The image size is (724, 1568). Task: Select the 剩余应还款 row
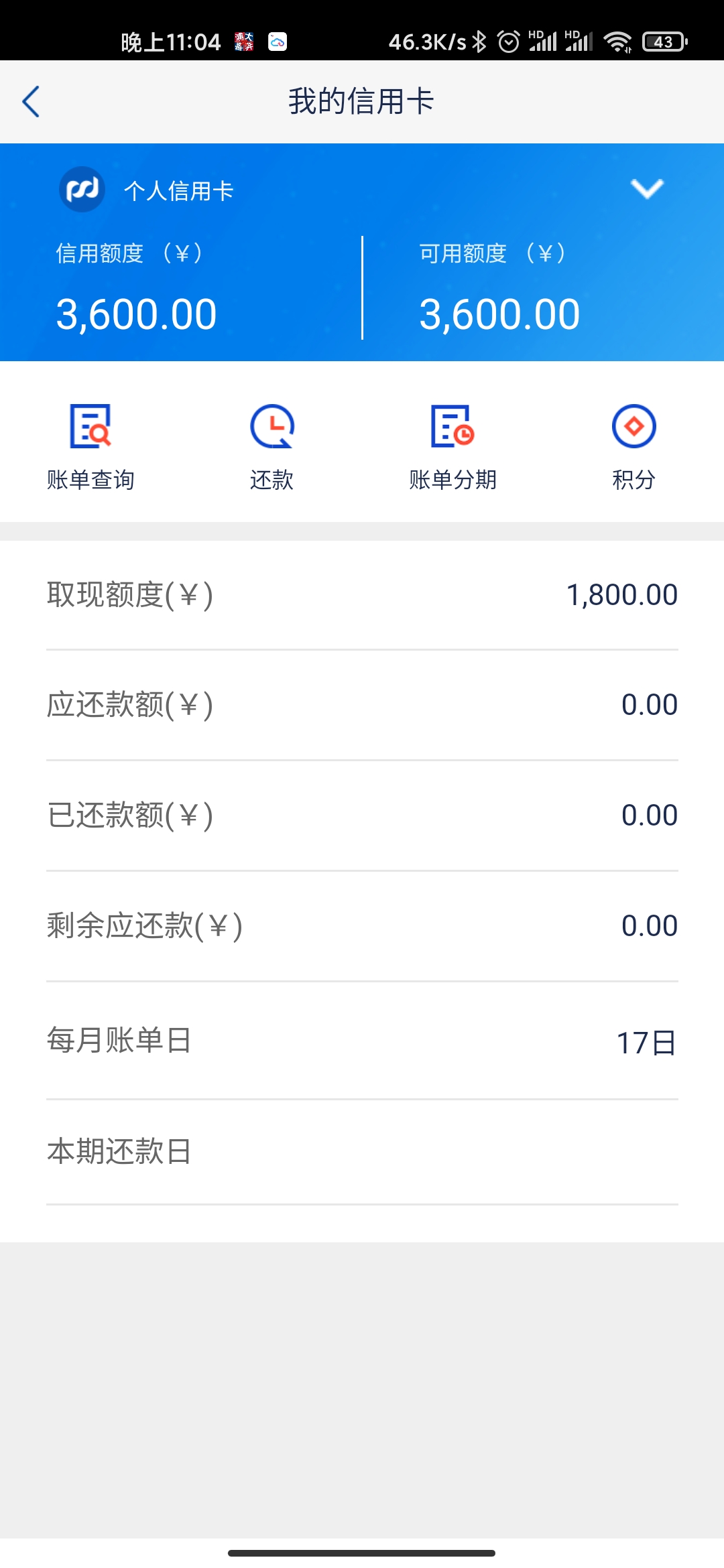pyautogui.click(x=362, y=926)
